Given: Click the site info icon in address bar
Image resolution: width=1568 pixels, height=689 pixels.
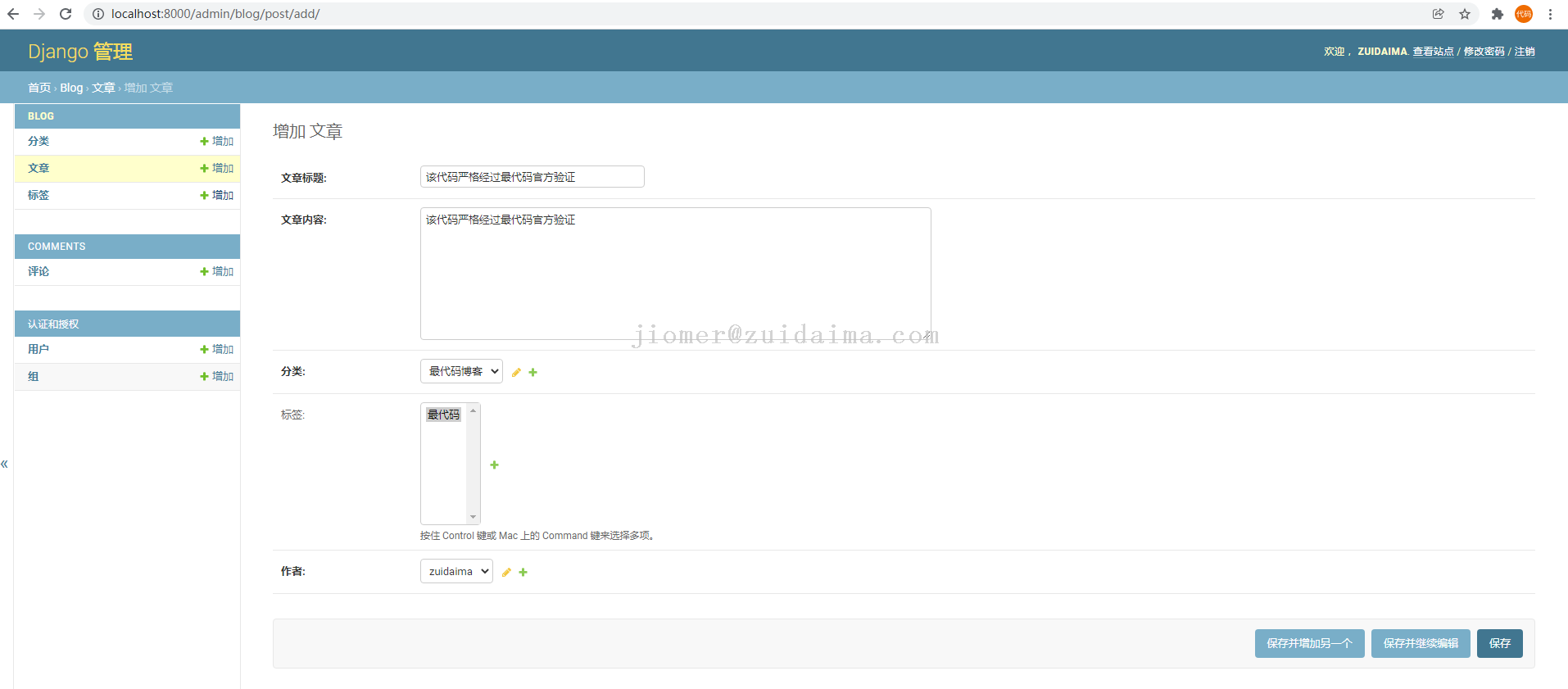Looking at the screenshot, I should click(x=97, y=14).
